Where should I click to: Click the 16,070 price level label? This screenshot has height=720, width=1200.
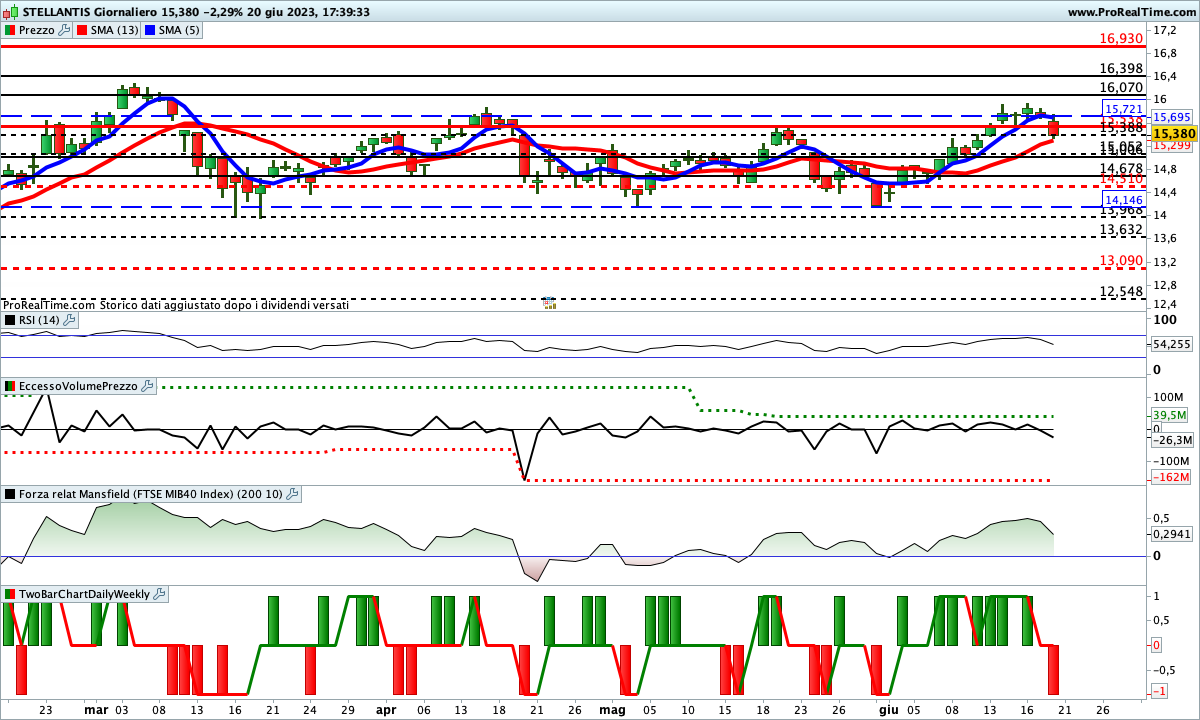point(1120,87)
